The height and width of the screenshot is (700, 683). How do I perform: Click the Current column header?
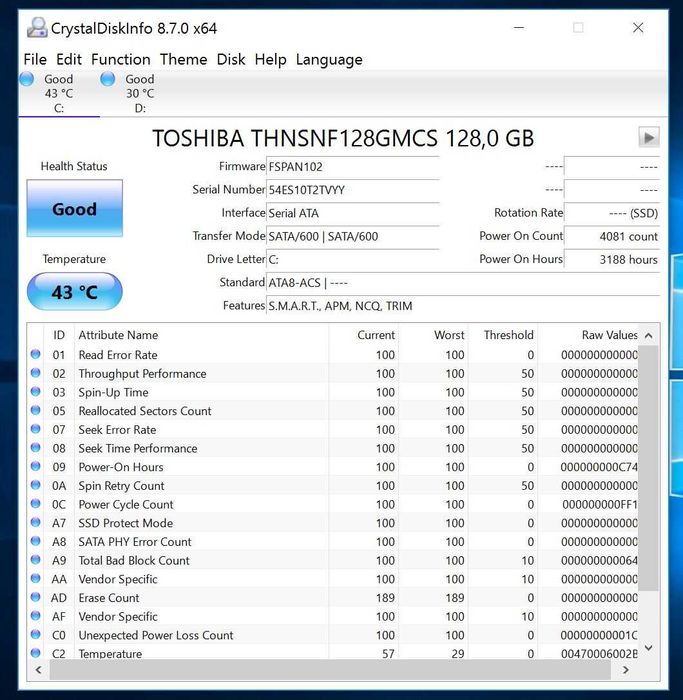[364, 335]
